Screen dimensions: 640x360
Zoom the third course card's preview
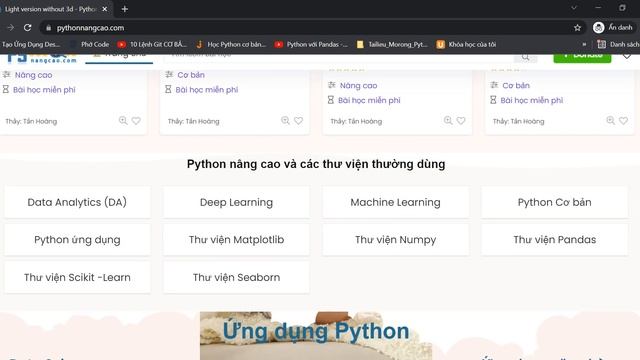[x=448, y=120]
